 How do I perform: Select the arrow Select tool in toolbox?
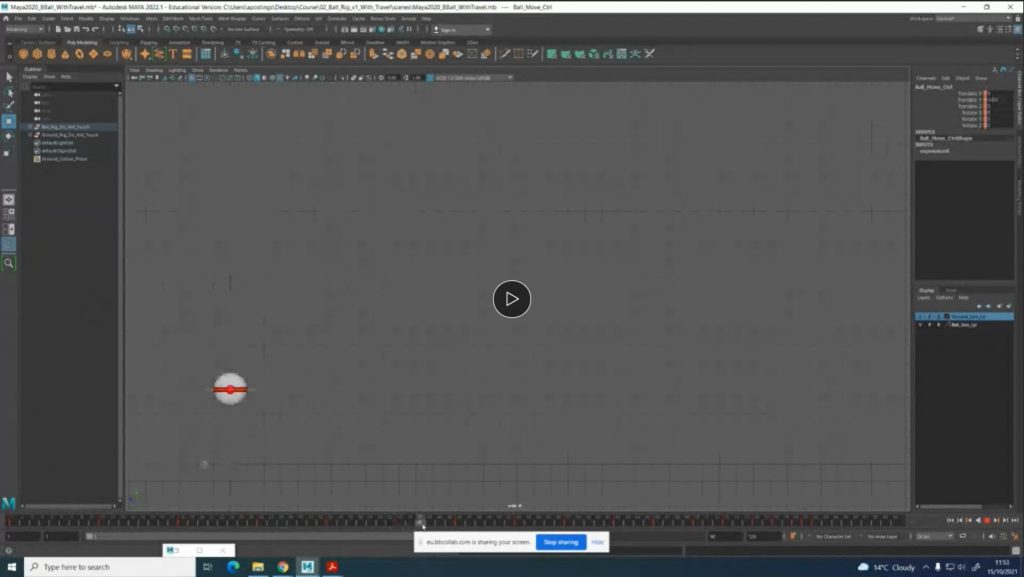(x=9, y=77)
